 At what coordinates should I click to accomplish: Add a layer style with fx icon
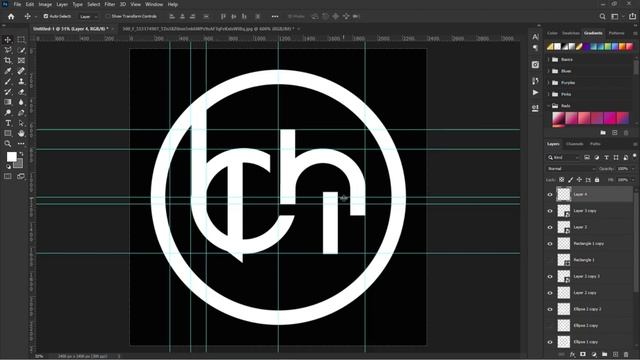point(572,355)
